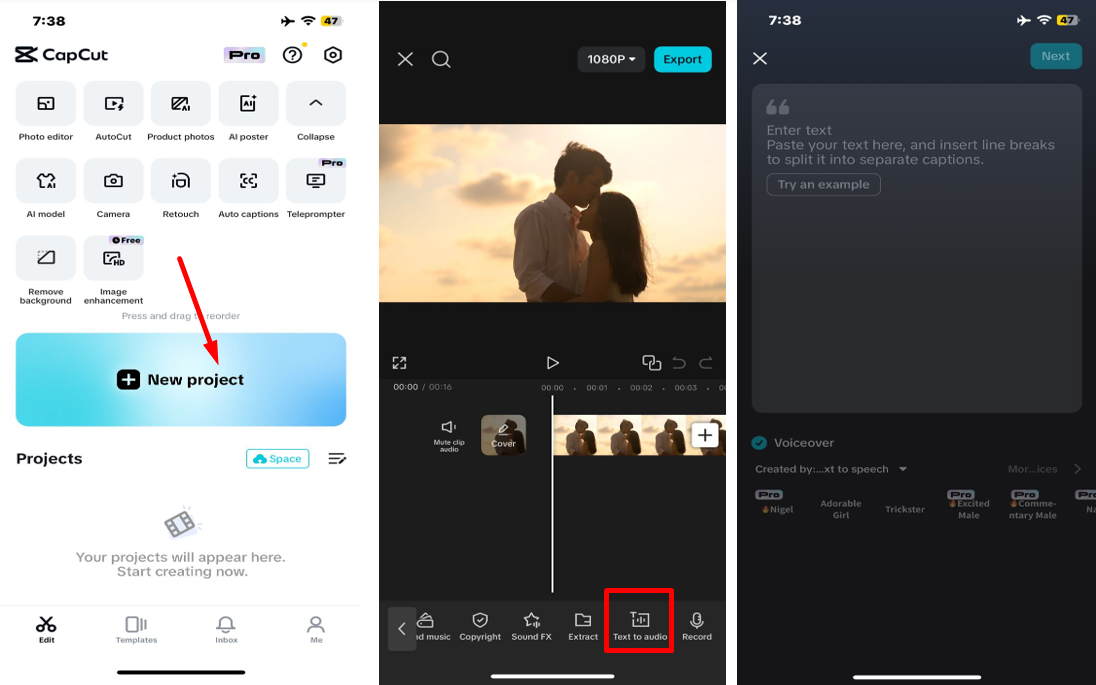Open the help question-mark icon
Viewport: 1096px width, 685px height.
point(292,55)
